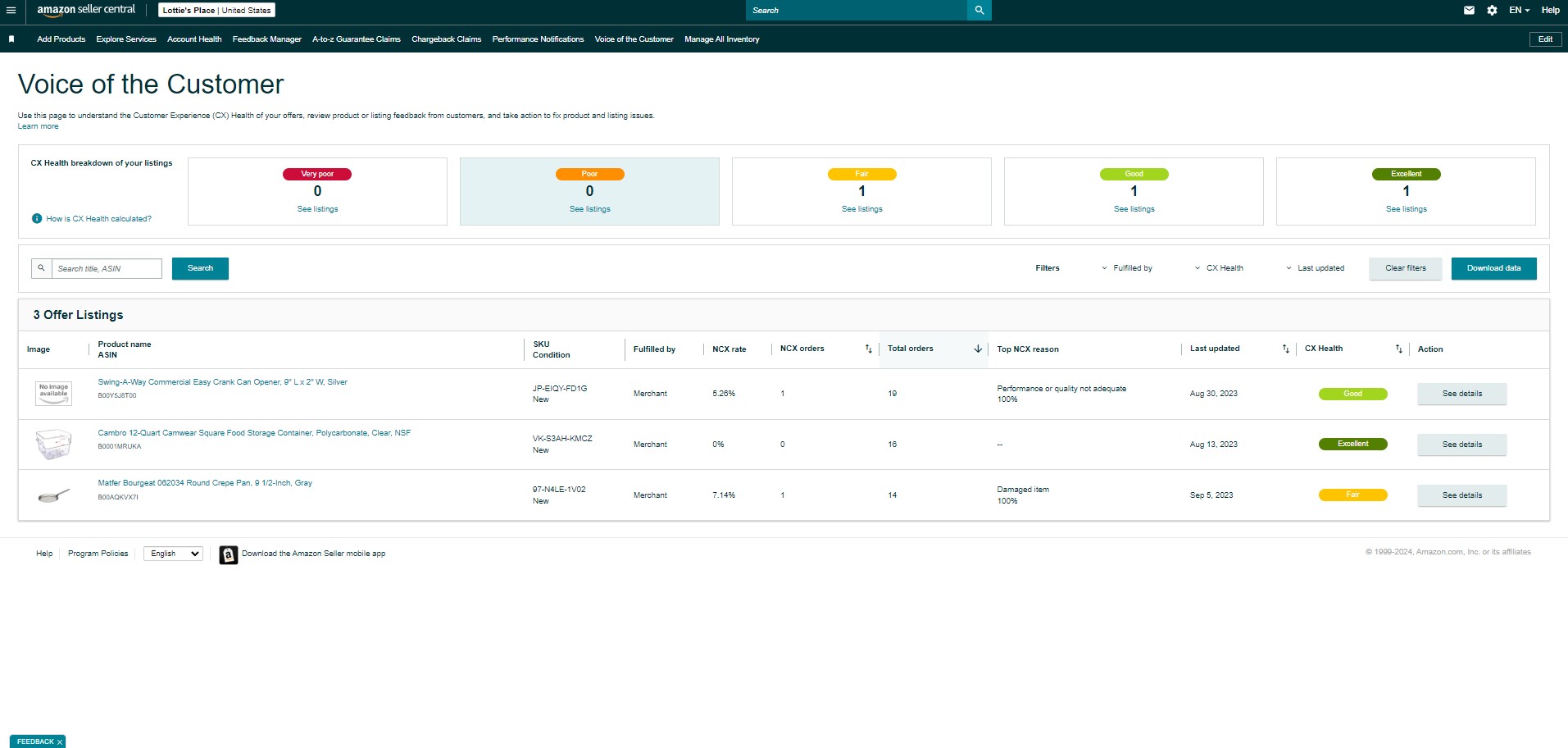Click the Amazon Seller Central logo
Image resolution: width=1568 pixels, height=748 pixels.
tap(86, 10)
